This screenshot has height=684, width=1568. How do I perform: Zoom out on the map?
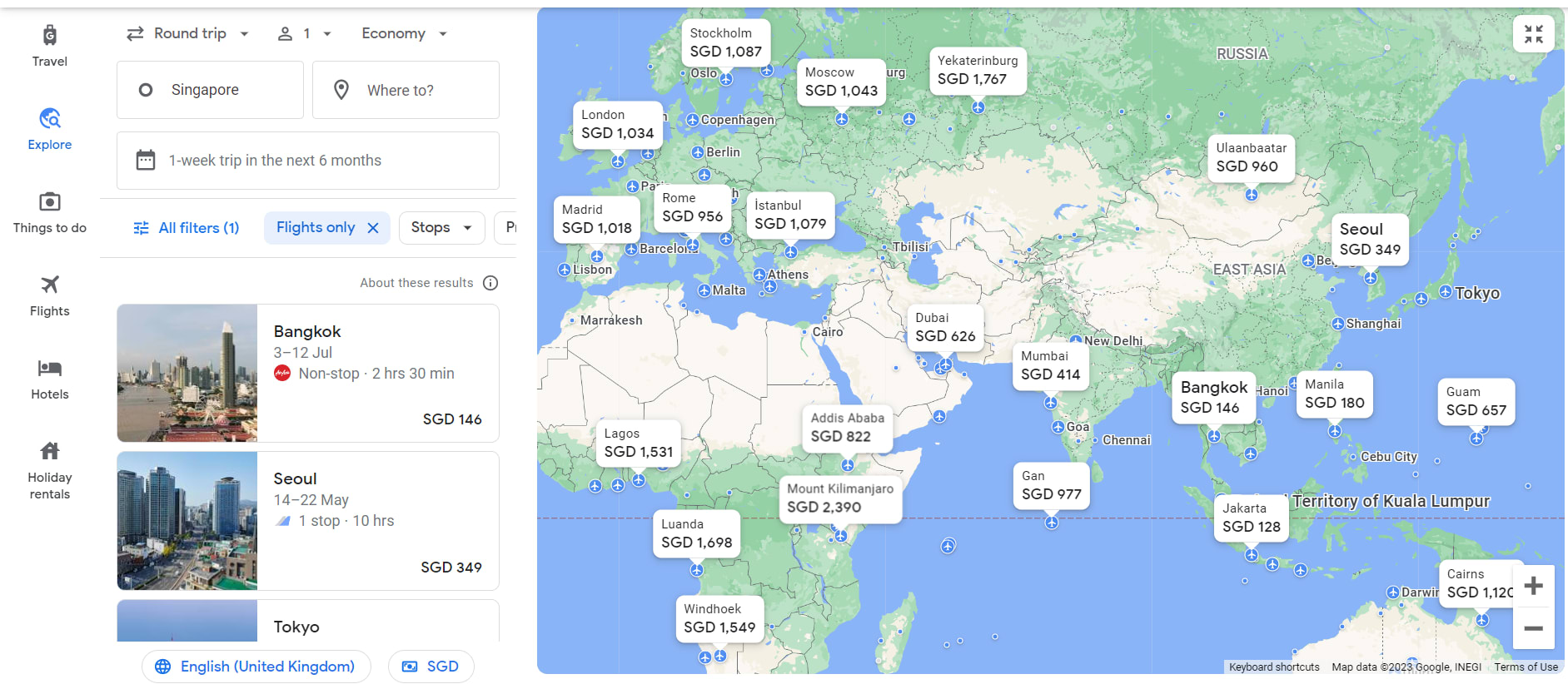tap(1534, 628)
